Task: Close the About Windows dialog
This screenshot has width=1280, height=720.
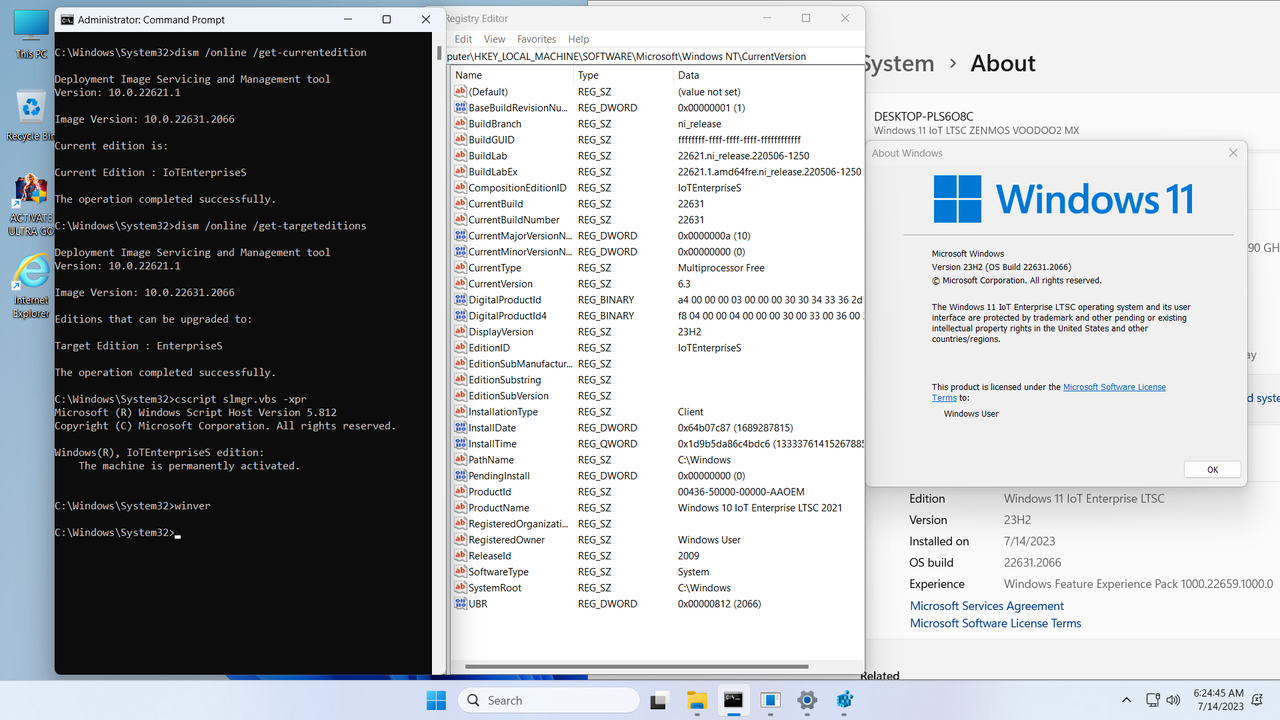Action: [1233, 153]
